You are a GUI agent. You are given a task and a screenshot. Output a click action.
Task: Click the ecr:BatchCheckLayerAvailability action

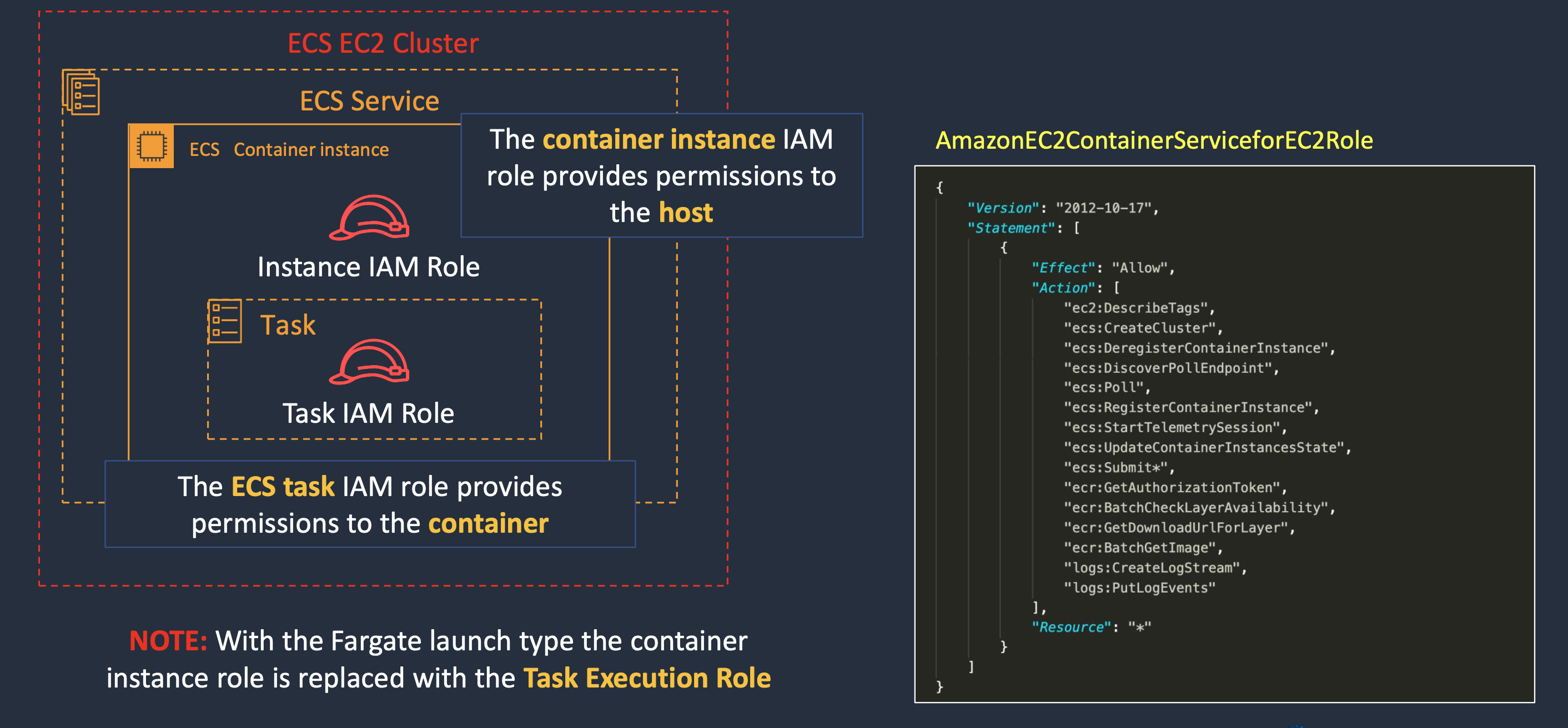coord(1199,508)
